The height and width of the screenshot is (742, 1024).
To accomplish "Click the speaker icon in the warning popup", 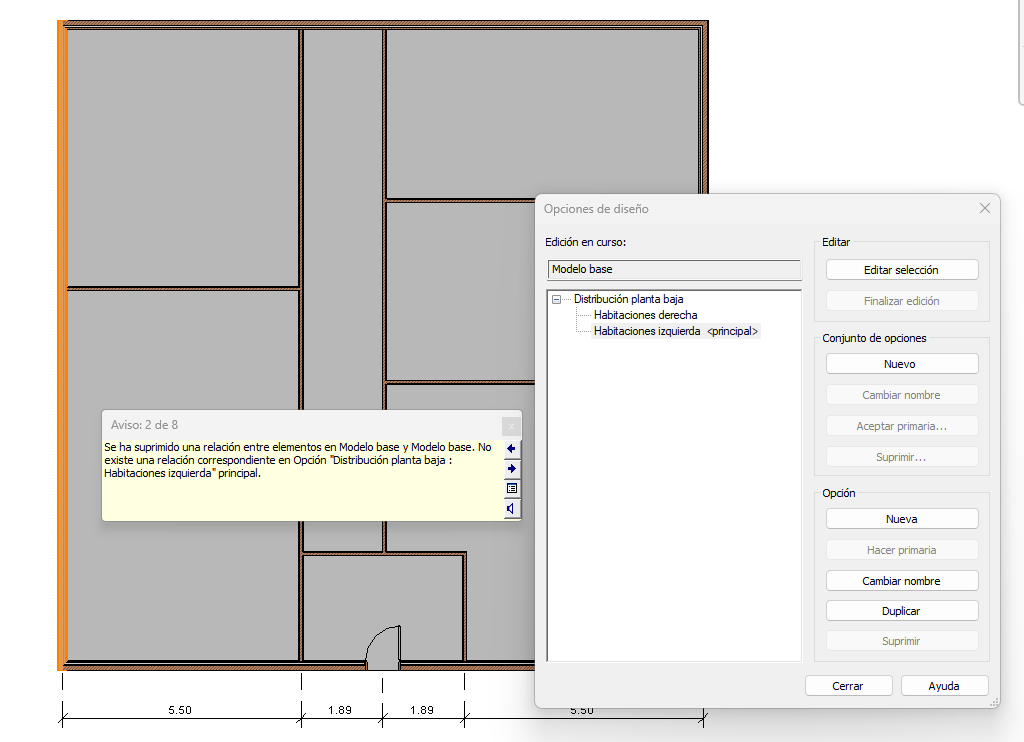I will pyautogui.click(x=512, y=508).
